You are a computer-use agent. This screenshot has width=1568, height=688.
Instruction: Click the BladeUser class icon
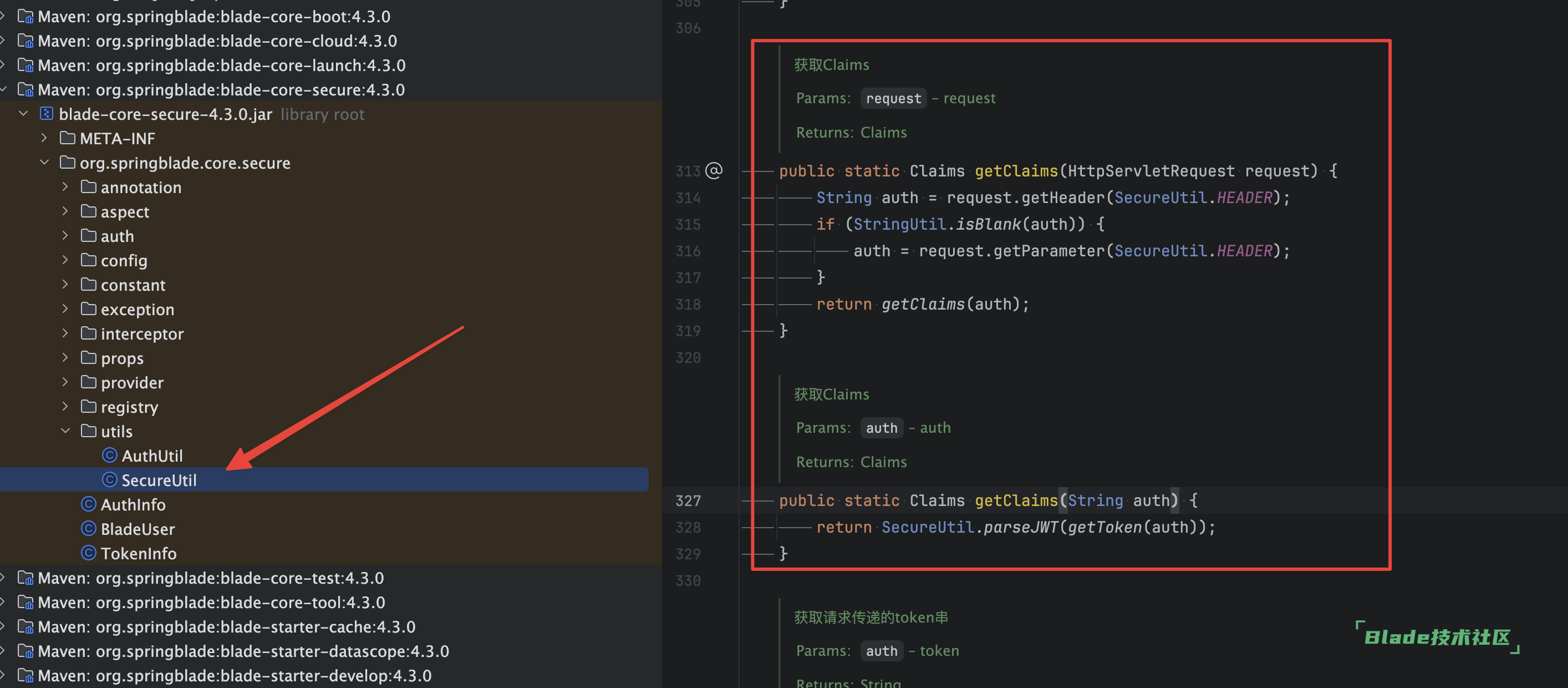click(89, 528)
